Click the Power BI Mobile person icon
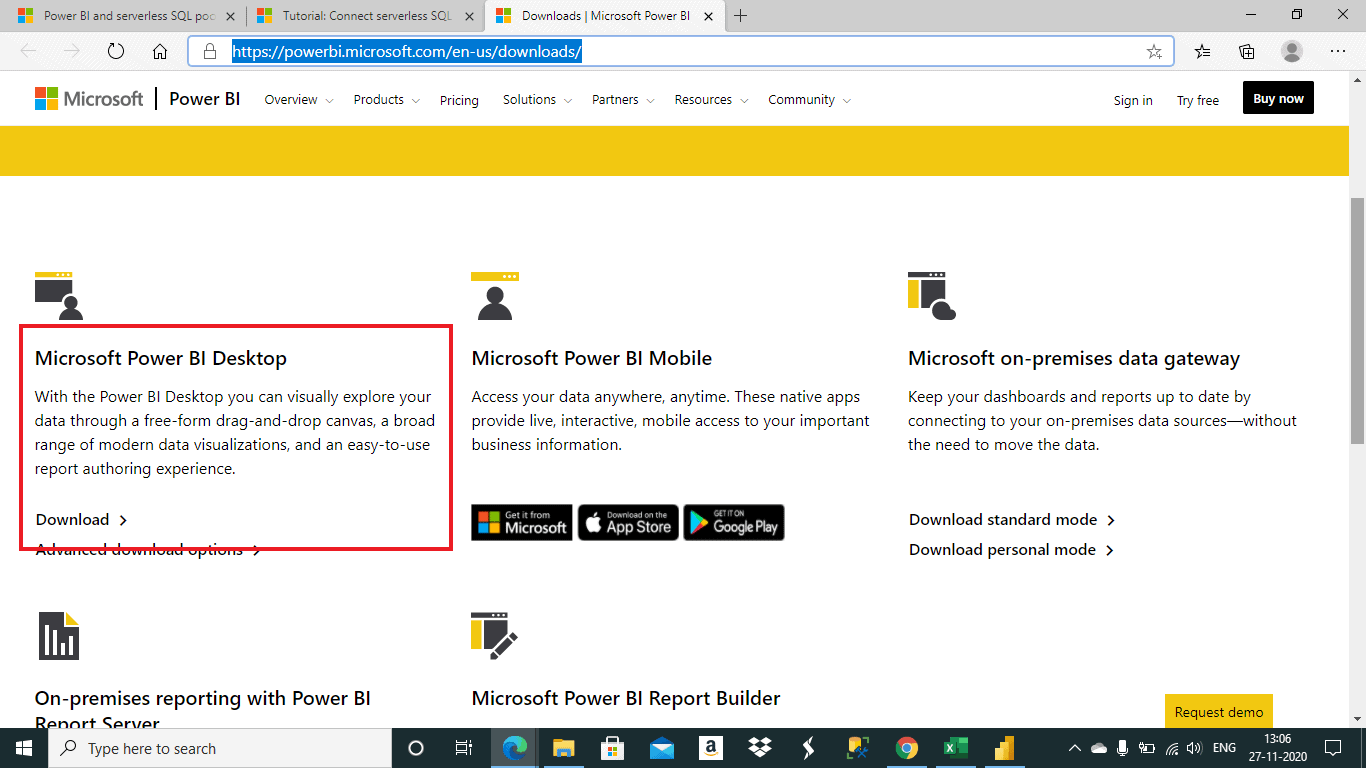The height and width of the screenshot is (768, 1366). click(495, 295)
